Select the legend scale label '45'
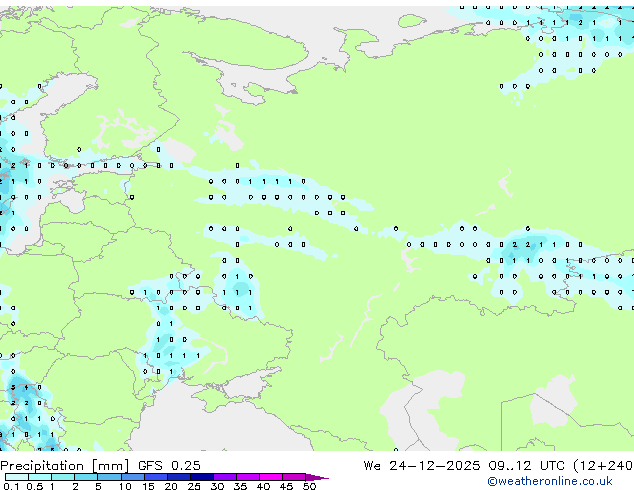This screenshot has height=490, width=634. point(286,486)
